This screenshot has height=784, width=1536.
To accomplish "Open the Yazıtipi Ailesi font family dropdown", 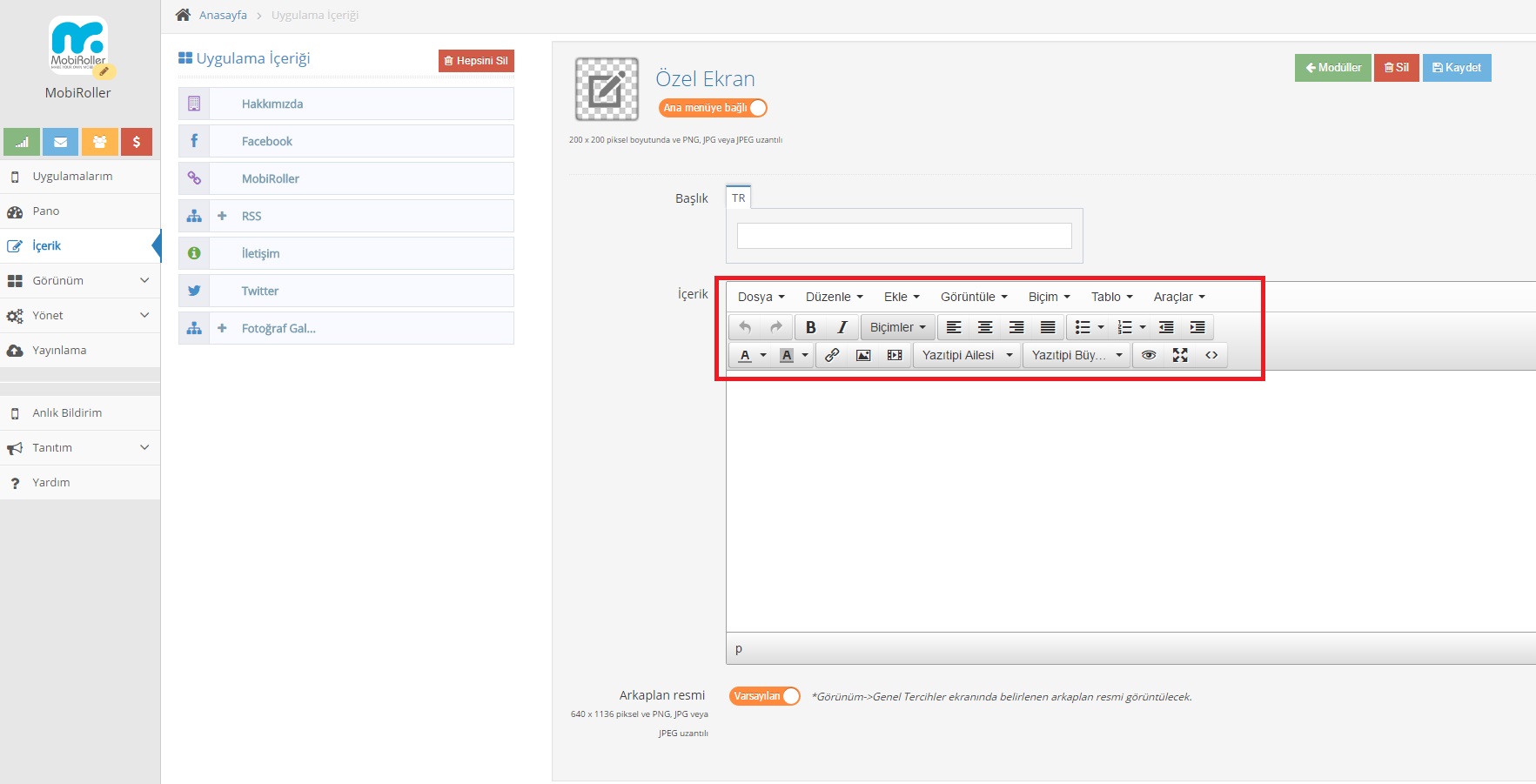I will click(967, 355).
